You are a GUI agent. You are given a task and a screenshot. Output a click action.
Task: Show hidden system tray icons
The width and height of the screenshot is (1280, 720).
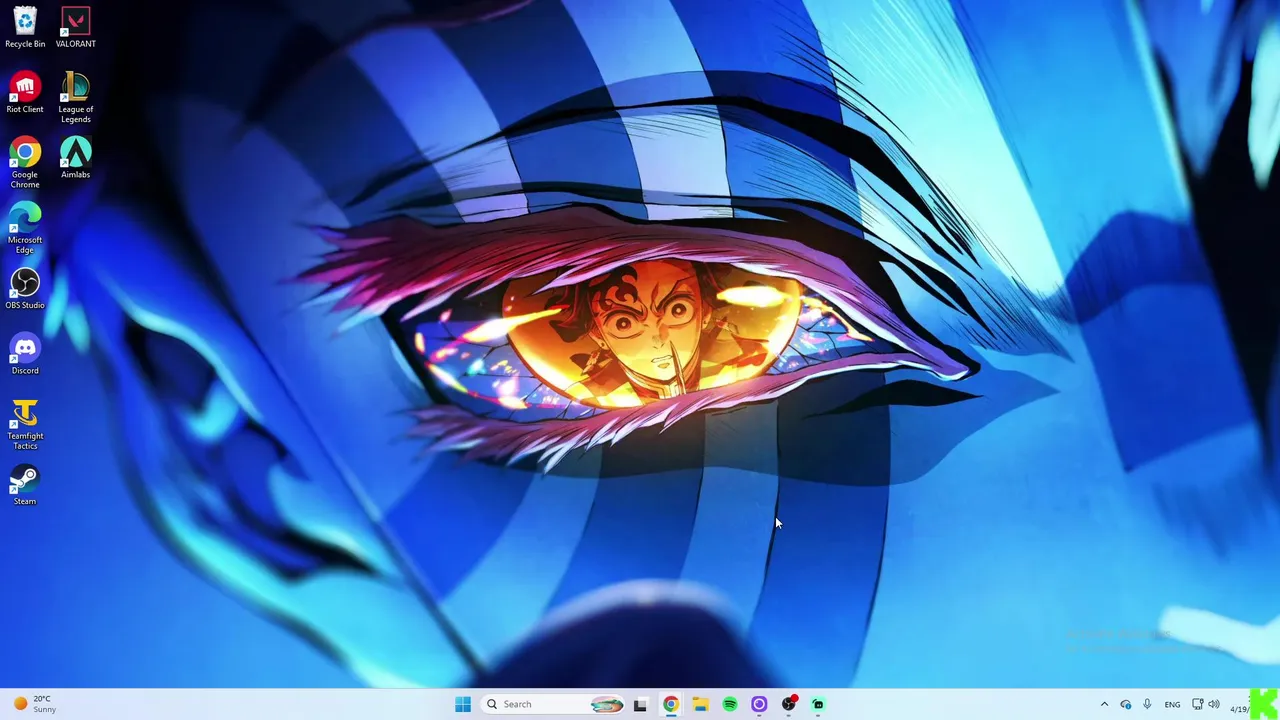click(x=1104, y=704)
